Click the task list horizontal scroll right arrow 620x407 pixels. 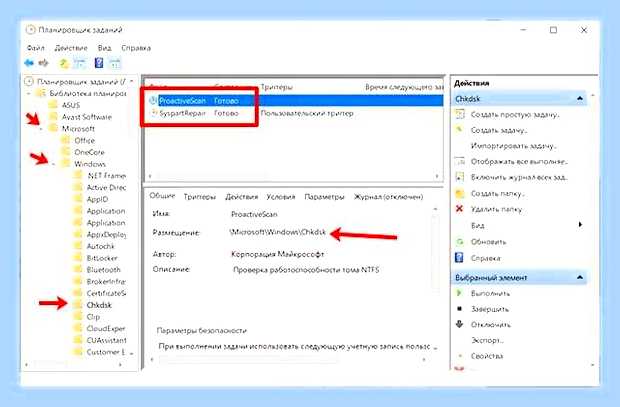pos(437,176)
